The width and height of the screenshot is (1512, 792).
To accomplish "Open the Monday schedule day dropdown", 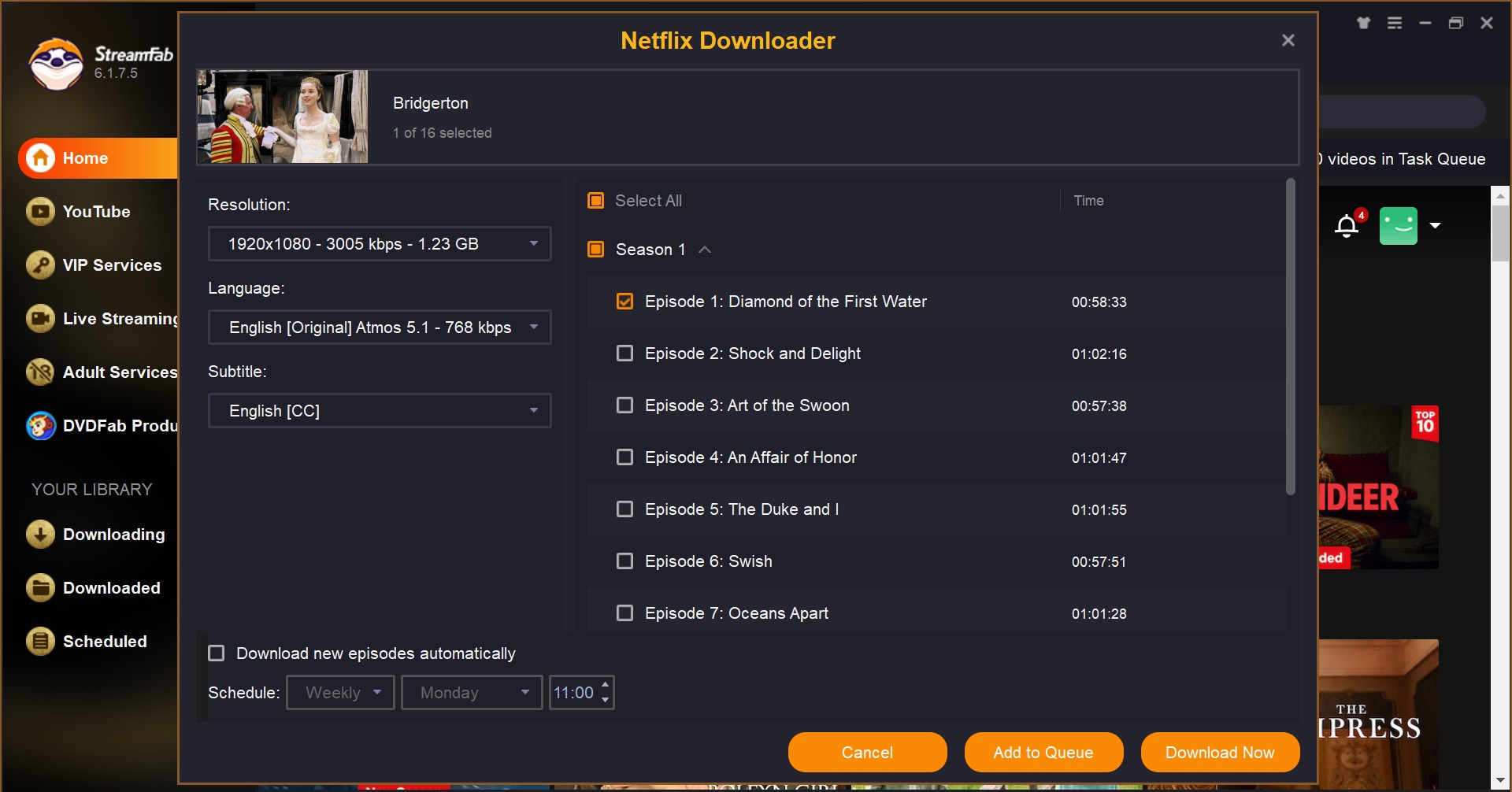I will [x=472, y=693].
